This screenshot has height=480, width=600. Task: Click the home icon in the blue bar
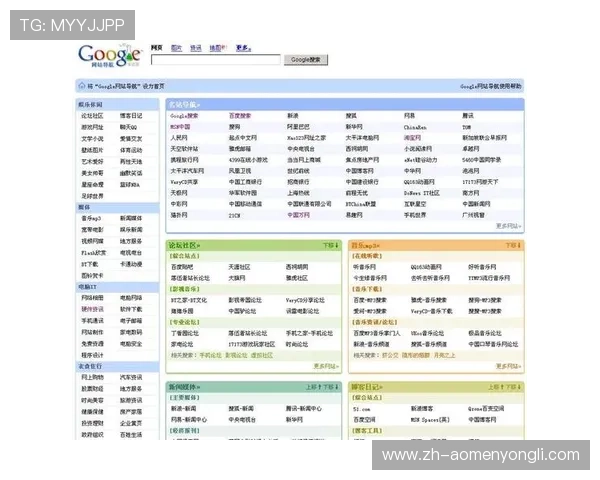click(82, 86)
